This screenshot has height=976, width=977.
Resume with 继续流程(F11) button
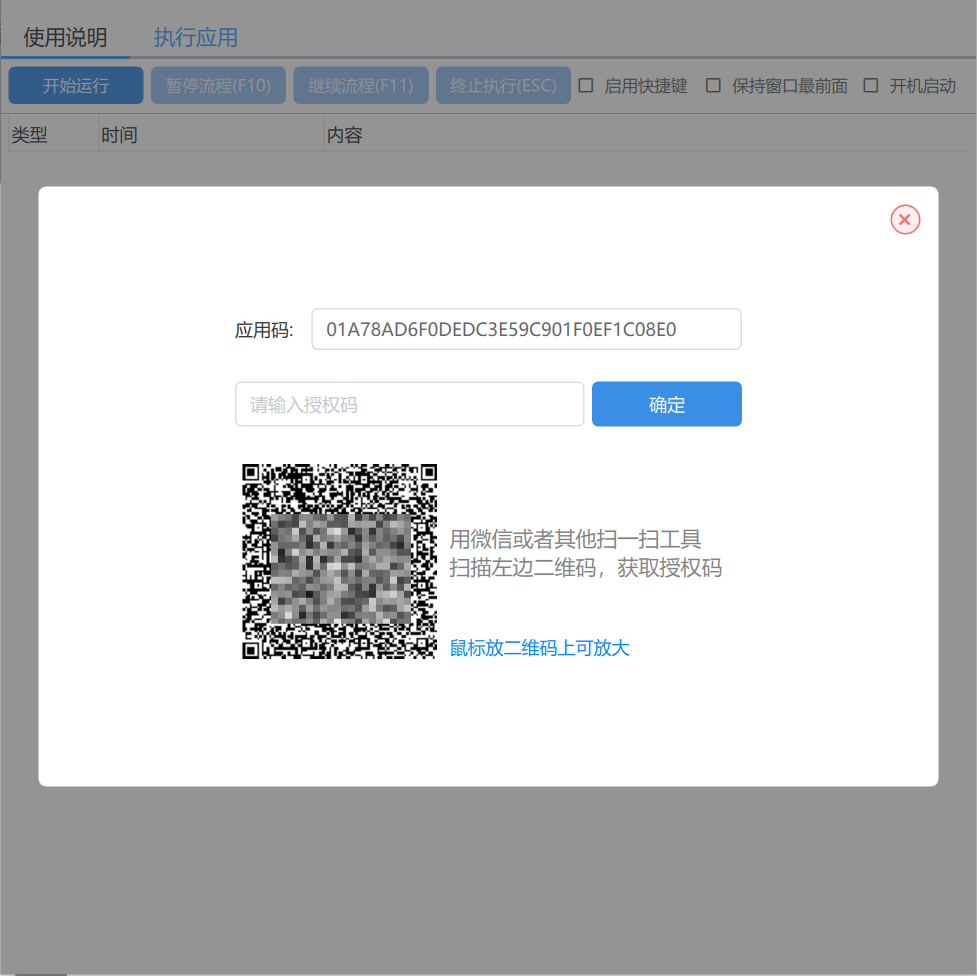[x=361, y=85]
